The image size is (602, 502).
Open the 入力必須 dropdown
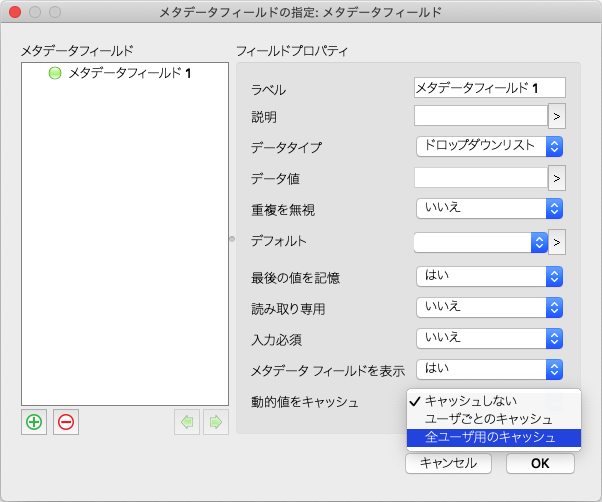pos(489,338)
